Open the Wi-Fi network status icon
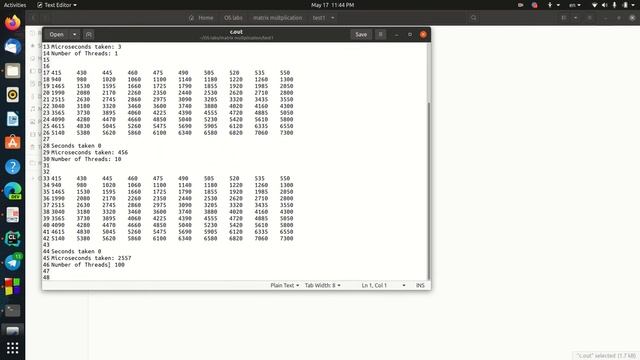This screenshot has height=360, width=640. (x=594, y=5)
